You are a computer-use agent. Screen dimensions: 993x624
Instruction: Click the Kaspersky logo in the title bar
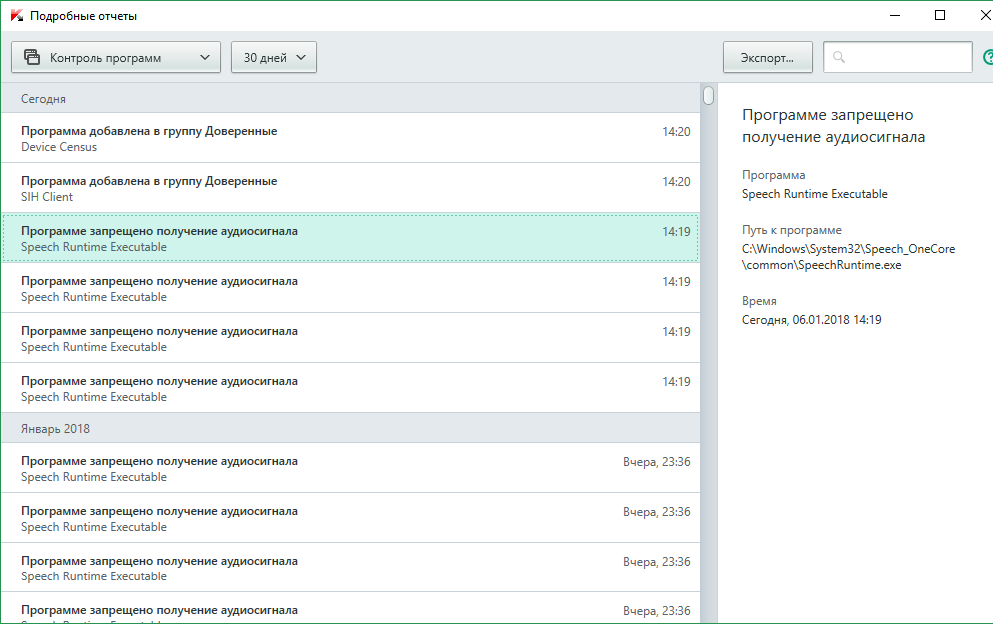(x=16, y=16)
